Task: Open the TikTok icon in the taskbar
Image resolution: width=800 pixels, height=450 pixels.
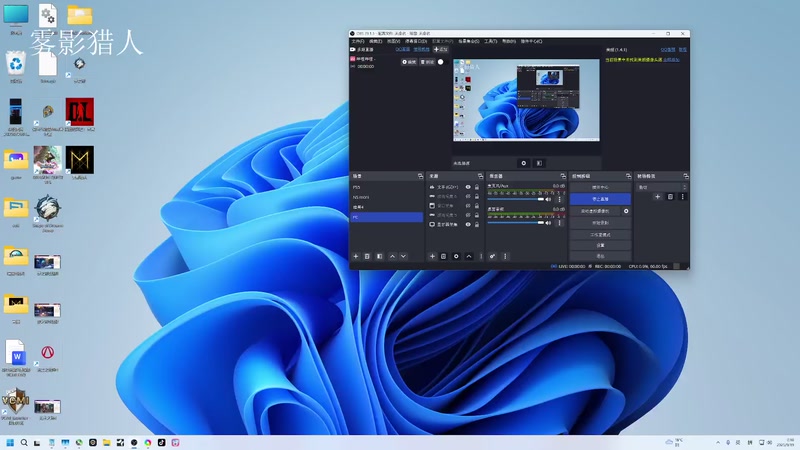Action: [161, 442]
